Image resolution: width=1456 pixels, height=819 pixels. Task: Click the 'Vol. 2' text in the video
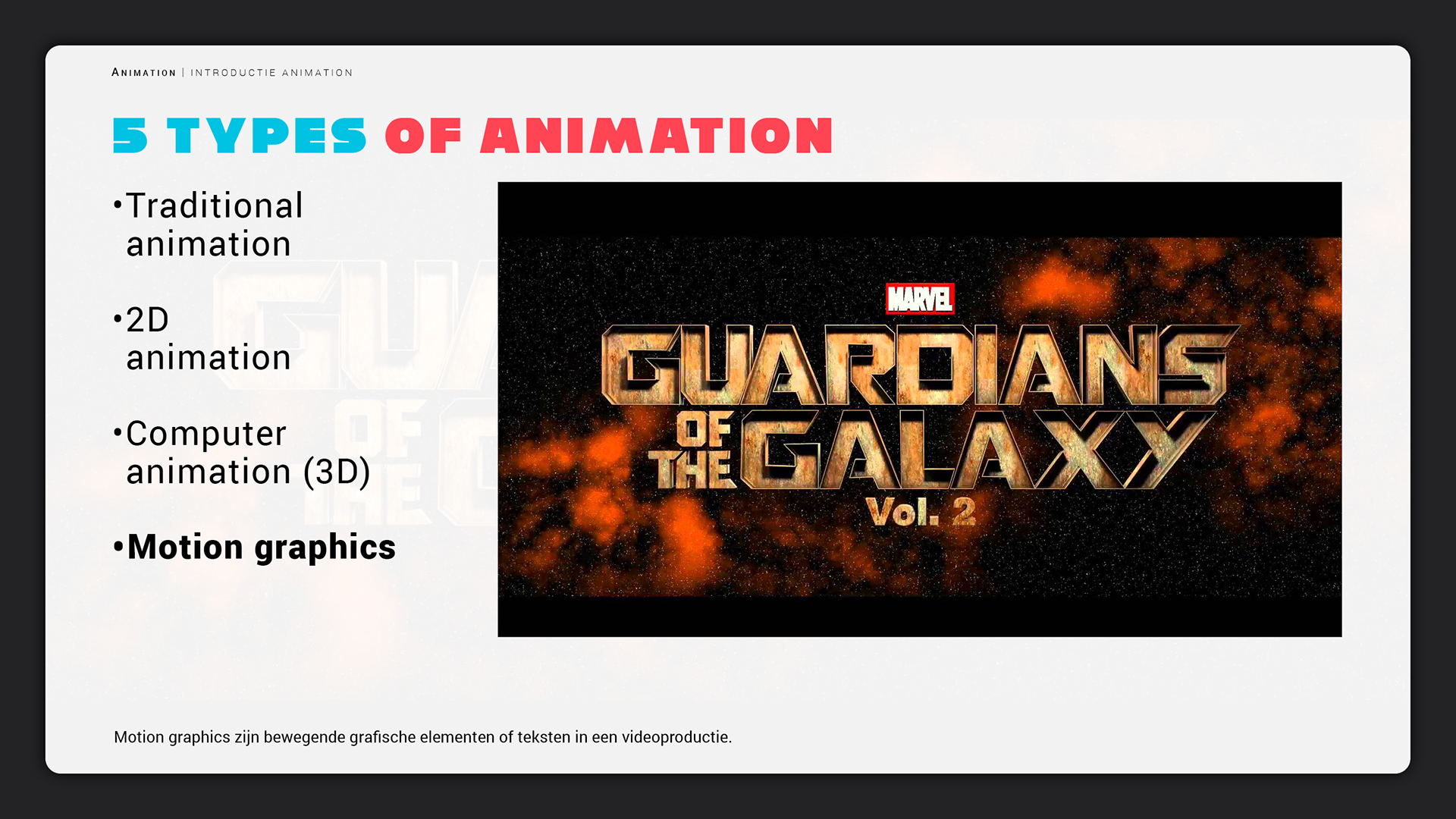coord(920,513)
